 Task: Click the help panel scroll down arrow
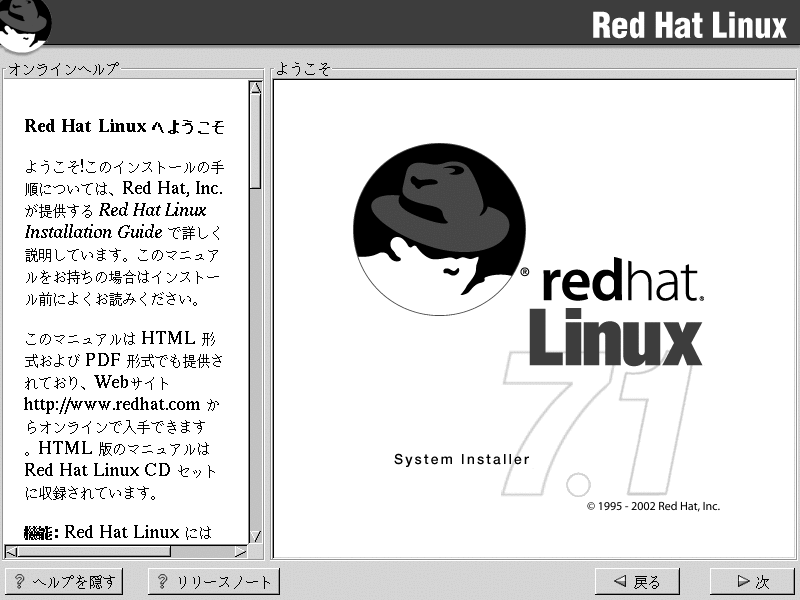tap(256, 536)
